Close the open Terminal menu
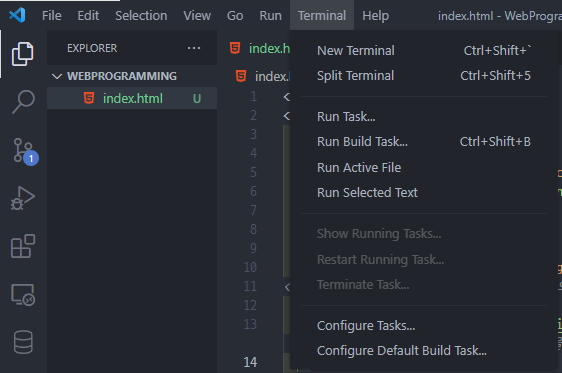Viewport: 562px width, 373px height. click(x=322, y=16)
